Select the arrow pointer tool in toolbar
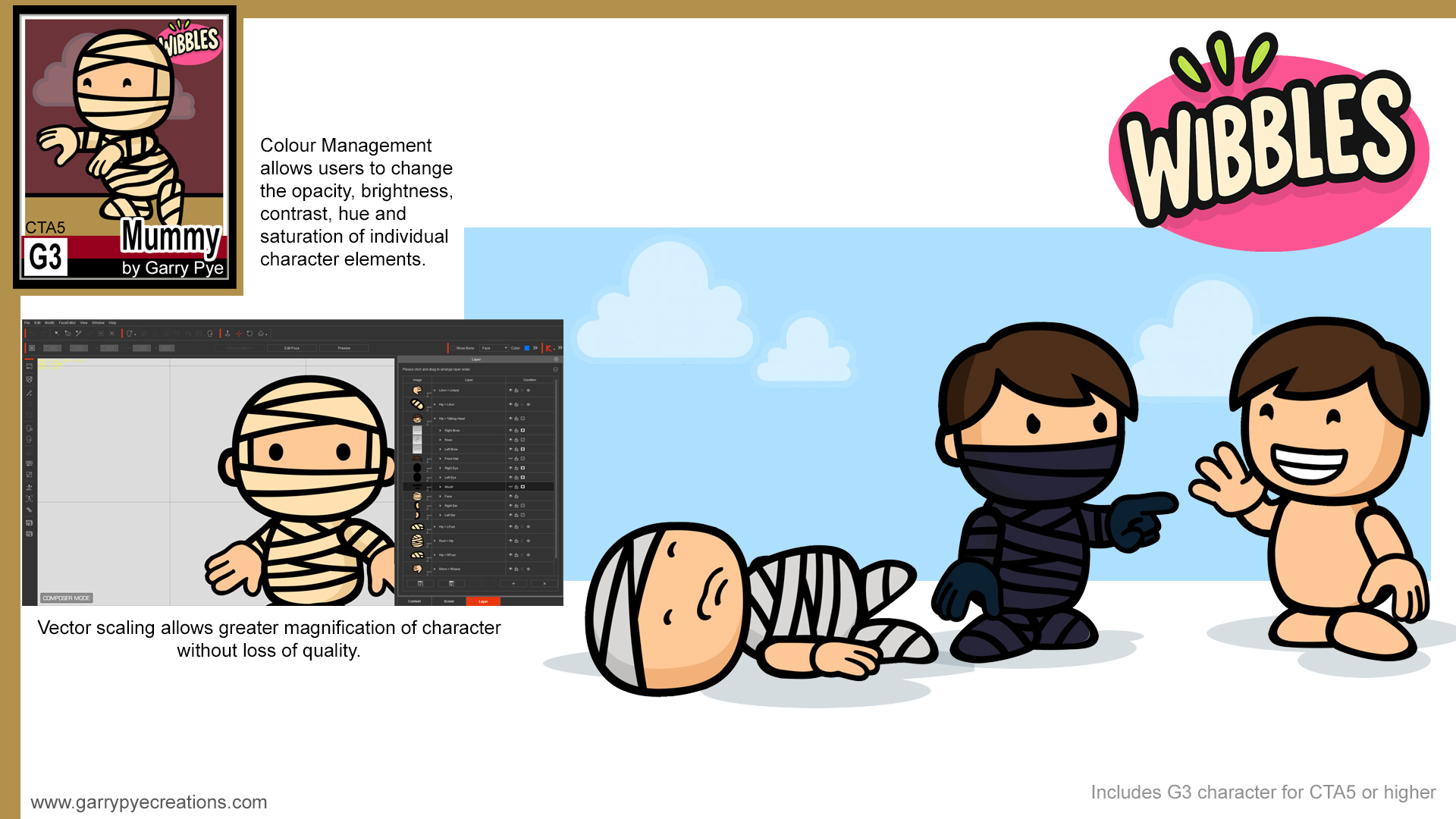The height and width of the screenshot is (819, 1456). pos(57,333)
